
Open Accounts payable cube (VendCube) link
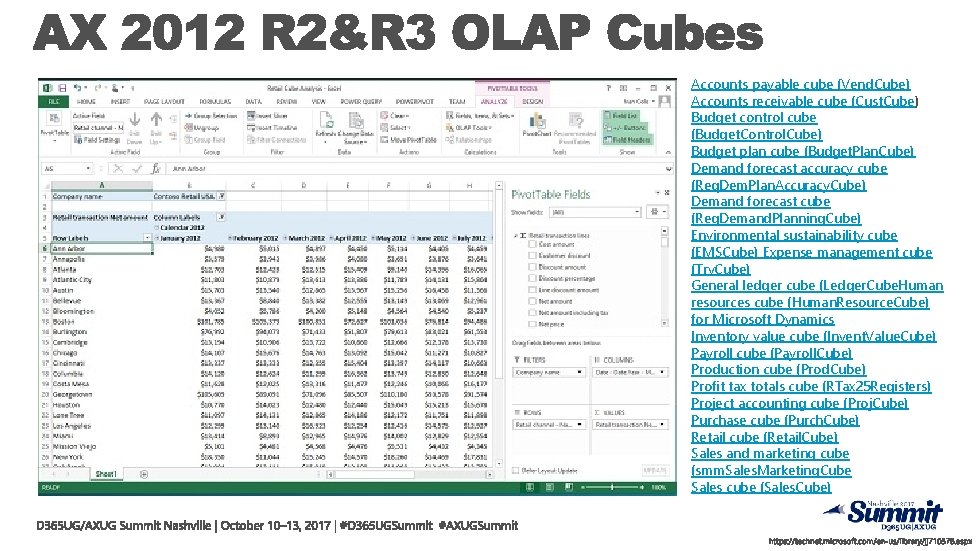tap(800, 84)
